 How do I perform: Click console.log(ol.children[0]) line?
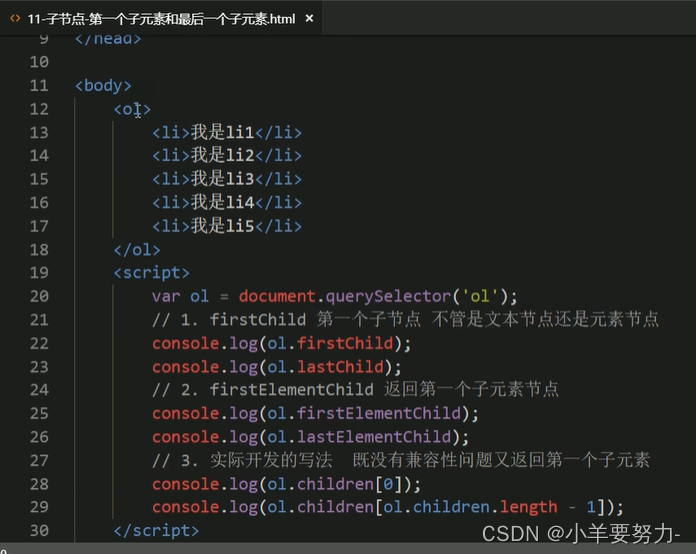click(x=286, y=484)
